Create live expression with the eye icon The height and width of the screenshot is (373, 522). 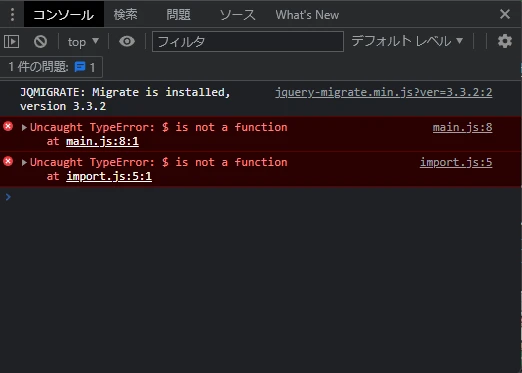click(127, 41)
